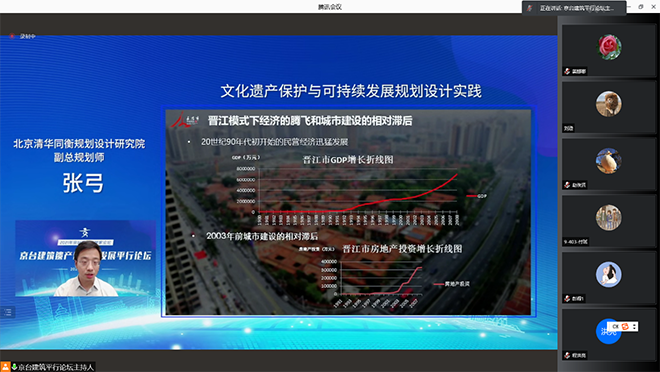Click the muted microphone icon in speaking indicator

click(530, 8)
